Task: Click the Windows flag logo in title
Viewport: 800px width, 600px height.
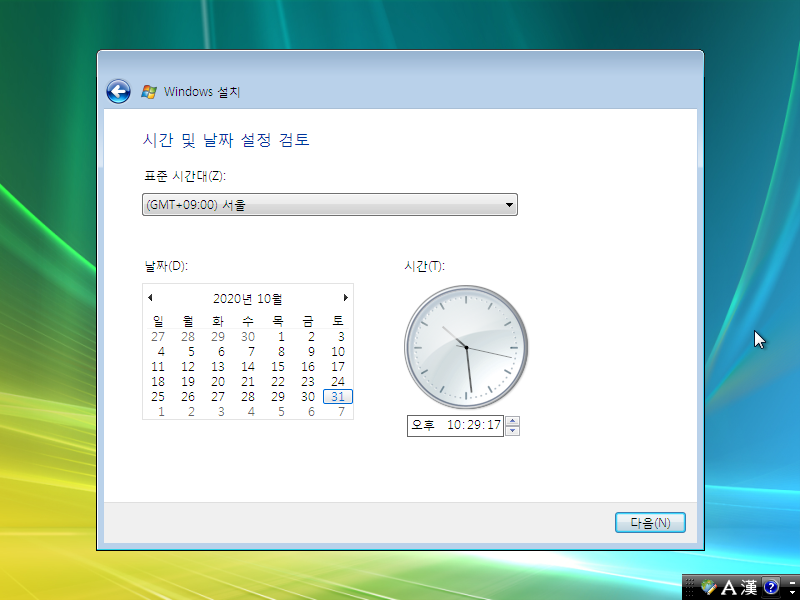Action: click(149, 92)
